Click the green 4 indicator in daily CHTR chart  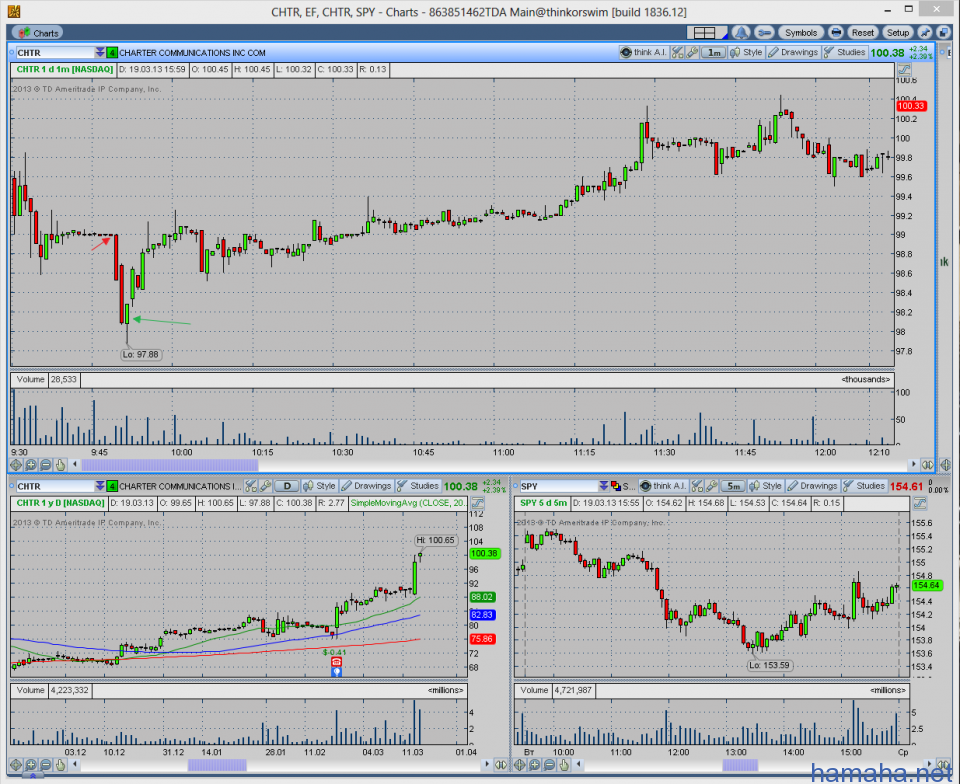point(112,486)
